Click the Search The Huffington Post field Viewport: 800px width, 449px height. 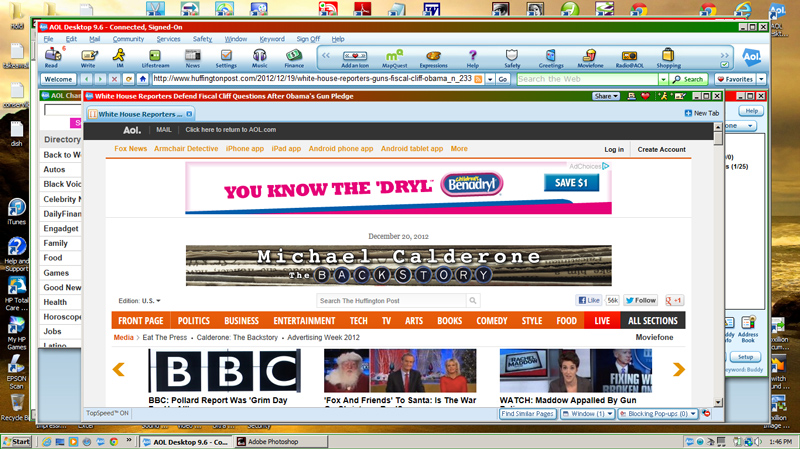click(x=391, y=301)
